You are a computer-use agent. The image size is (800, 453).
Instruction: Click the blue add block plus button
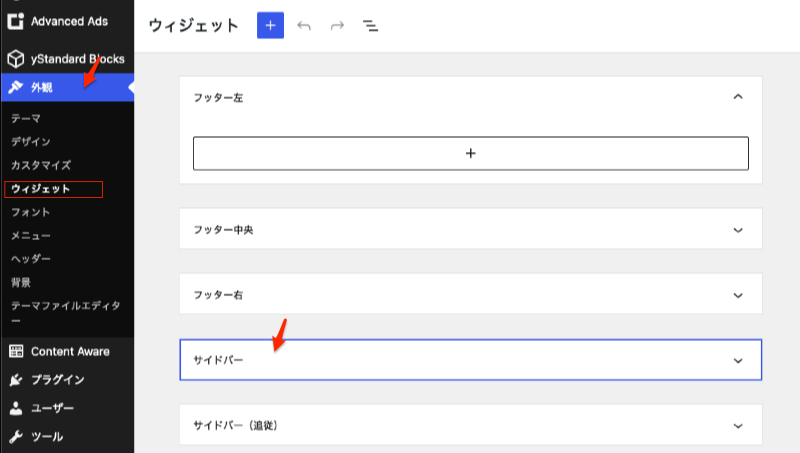pyautogui.click(x=270, y=26)
